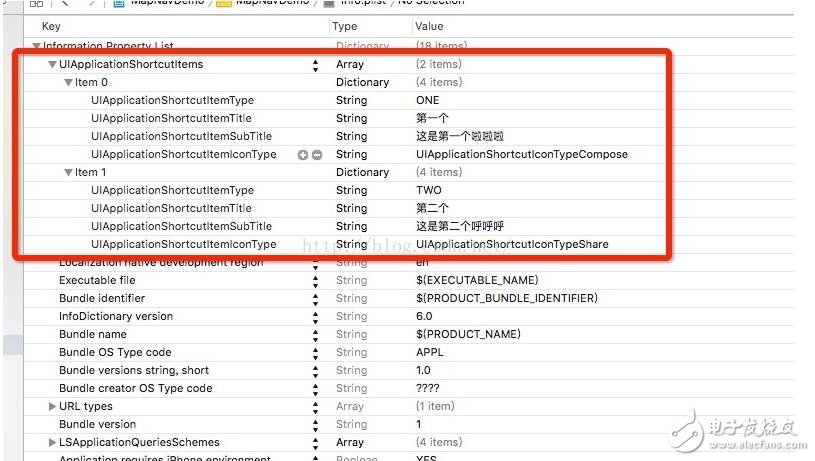The image size is (815, 461).
Task: Select the Bundle name key
Action: click(93, 334)
